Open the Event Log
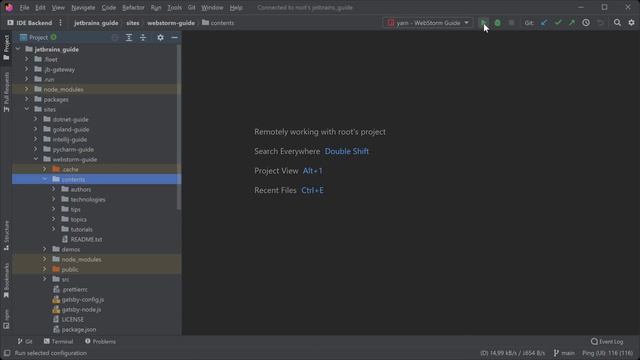 tap(607, 341)
